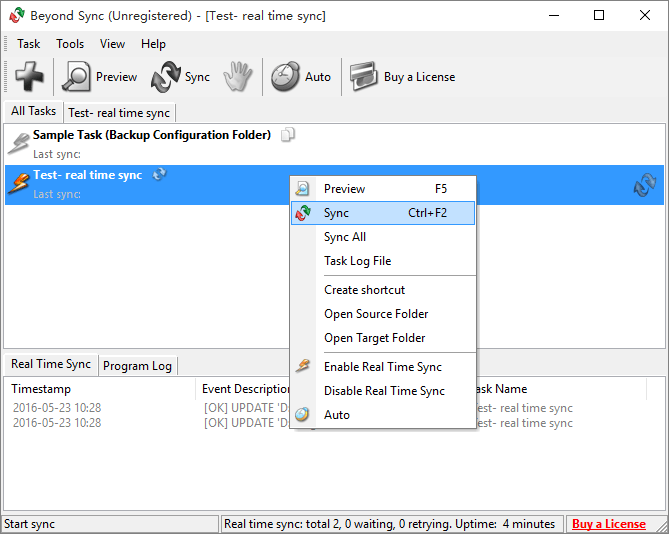Open Task Log File from context menu

357,261
